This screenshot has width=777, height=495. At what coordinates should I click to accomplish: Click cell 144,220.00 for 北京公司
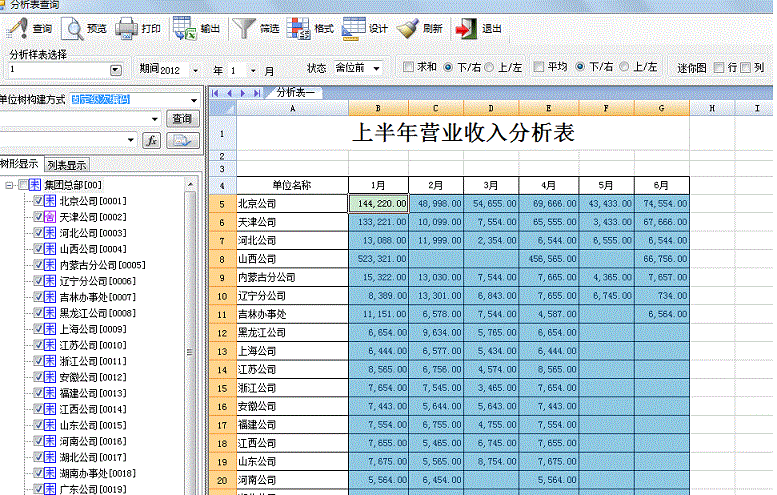(379, 204)
